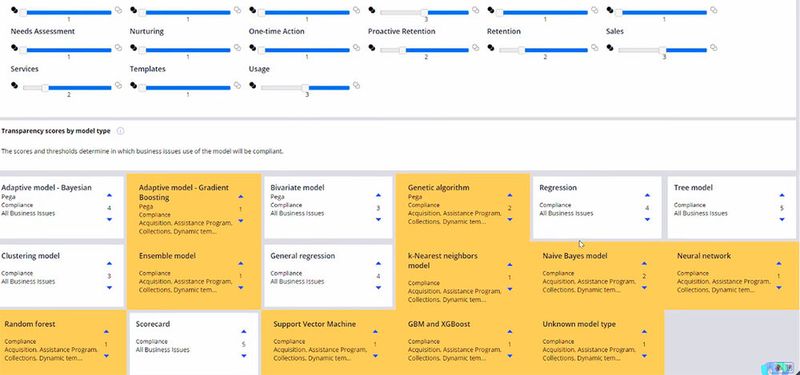Screen dimensions: 800x375
Task: Click link icon next to Needs Assessment slider
Action: pyautogui.click(x=118, y=47)
